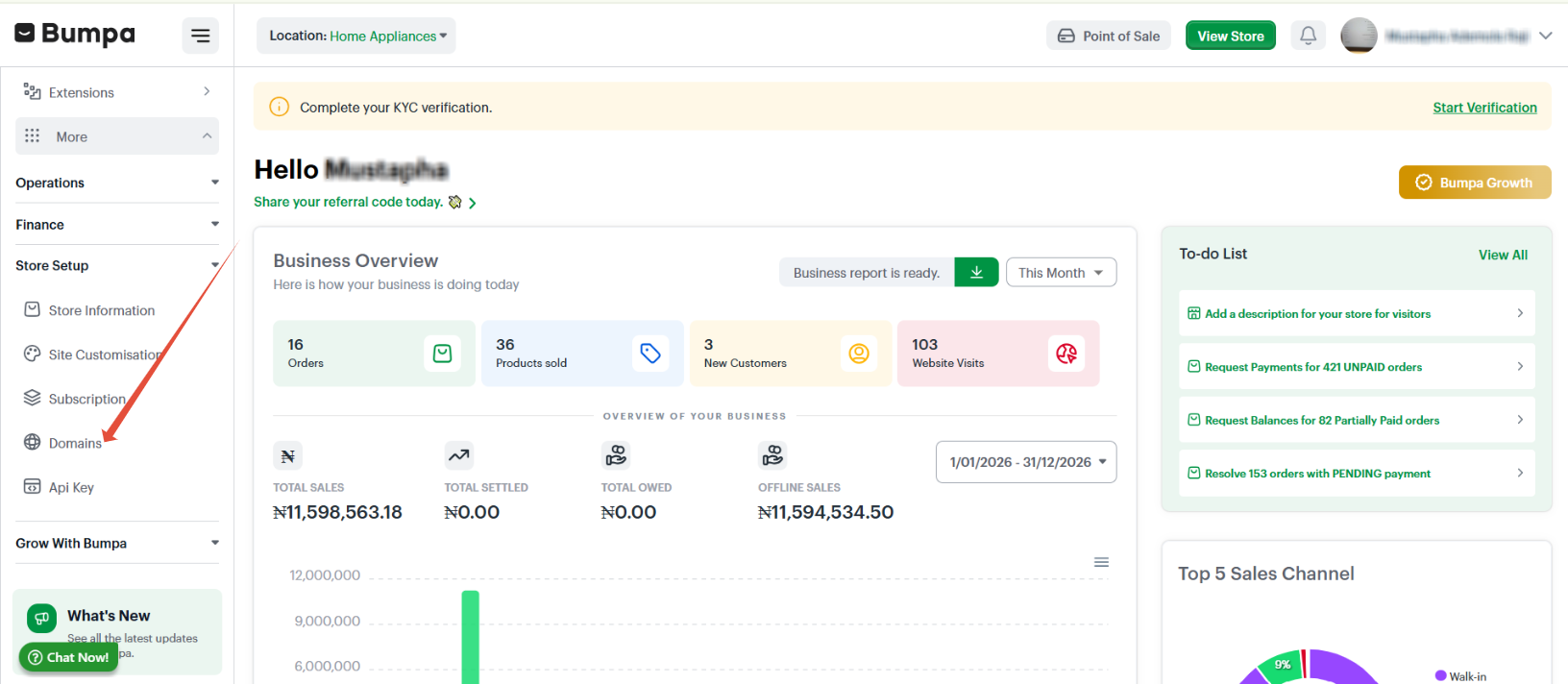Viewport: 1568px width, 684px height.
Task: Click chevron on Resolve 153 orders row
Action: coord(1520,473)
